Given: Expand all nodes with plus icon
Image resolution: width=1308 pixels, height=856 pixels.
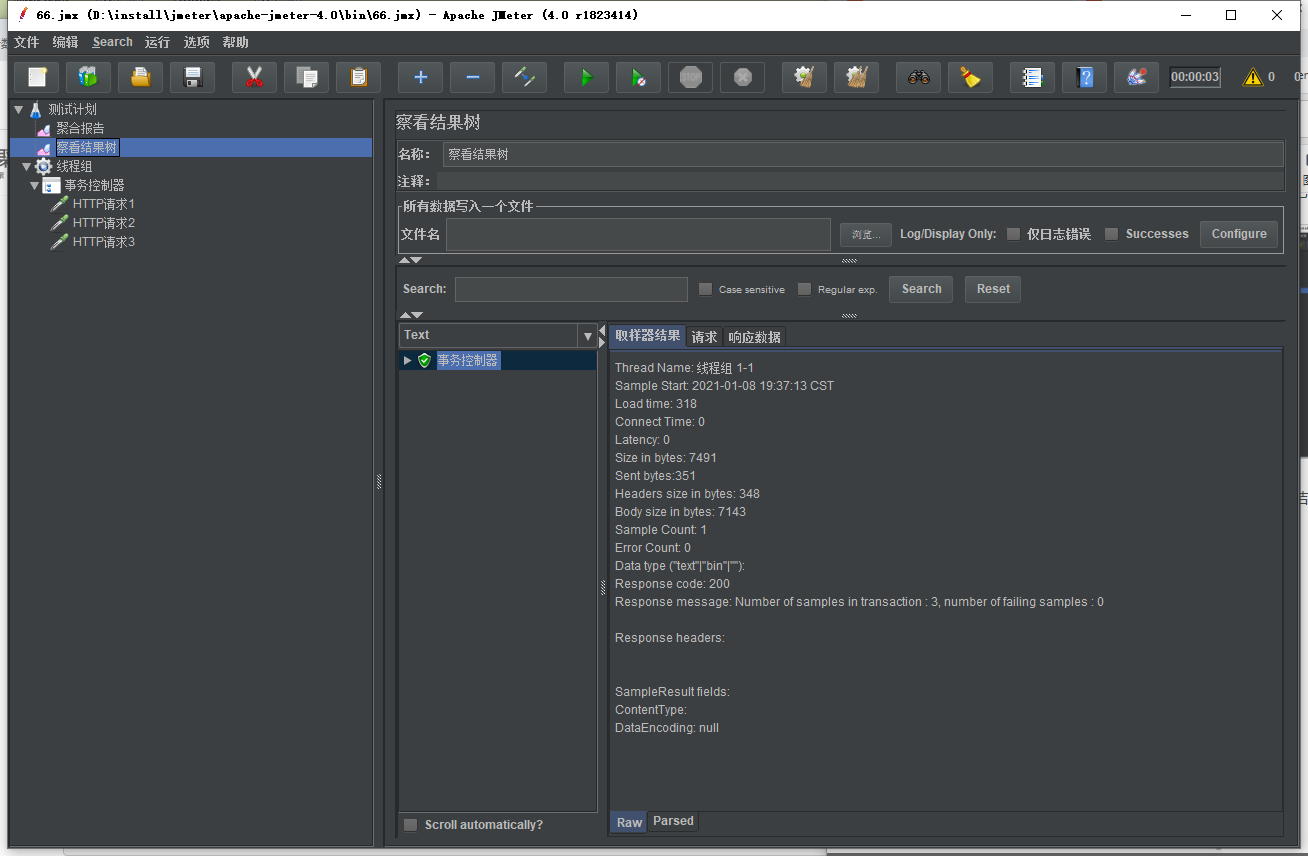Looking at the screenshot, I should click(x=421, y=77).
